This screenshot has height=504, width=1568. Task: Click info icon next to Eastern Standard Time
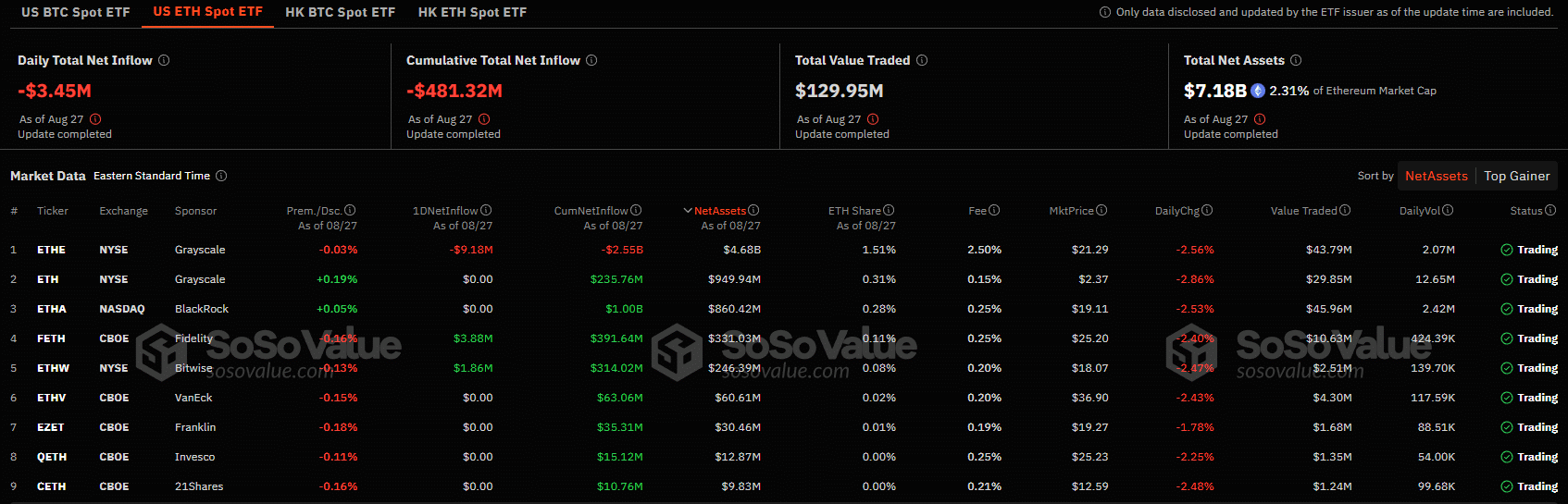pyautogui.click(x=221, y=176)
